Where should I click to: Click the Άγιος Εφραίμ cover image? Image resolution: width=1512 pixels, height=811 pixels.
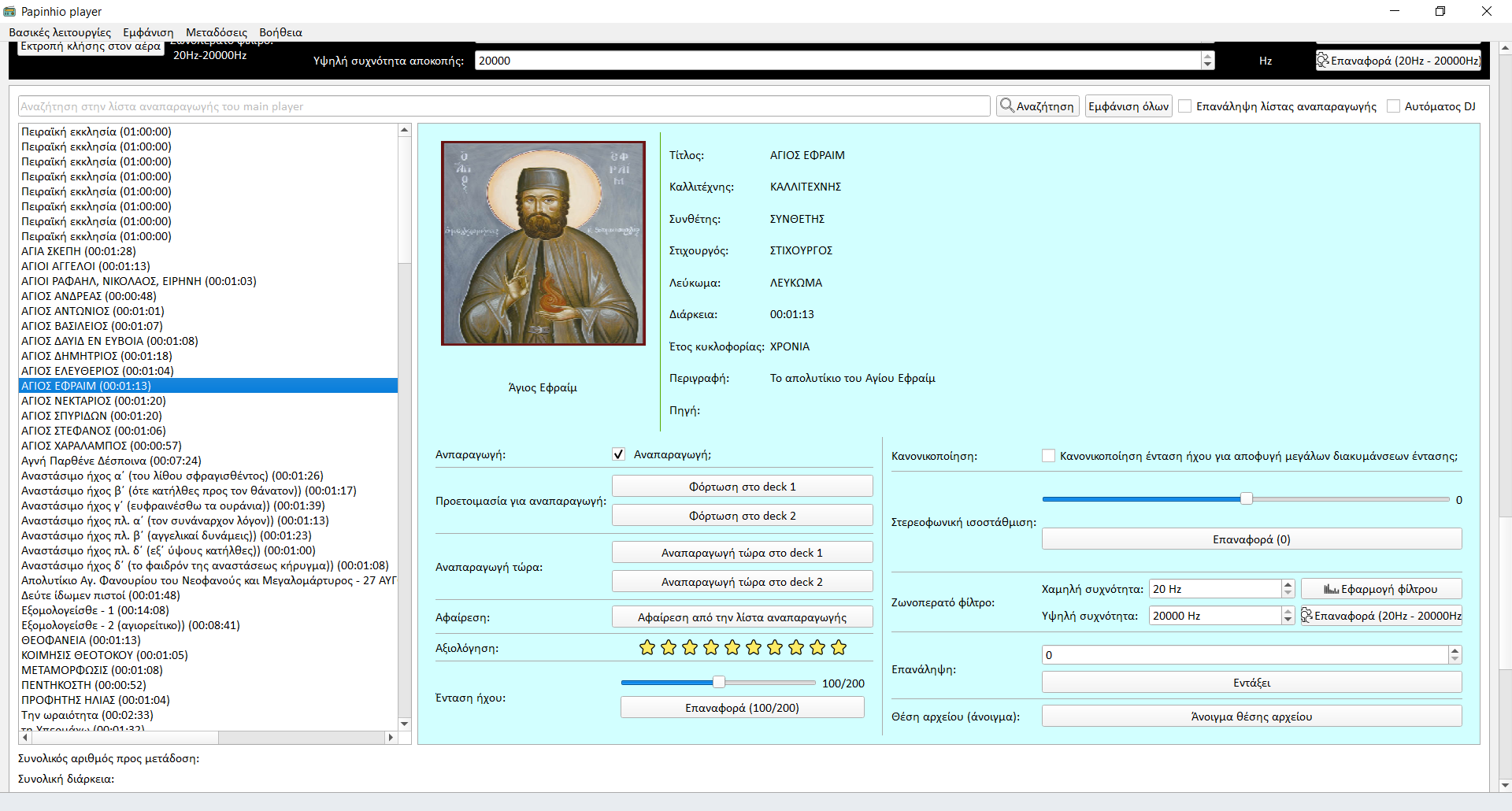(x=543, y=243)
